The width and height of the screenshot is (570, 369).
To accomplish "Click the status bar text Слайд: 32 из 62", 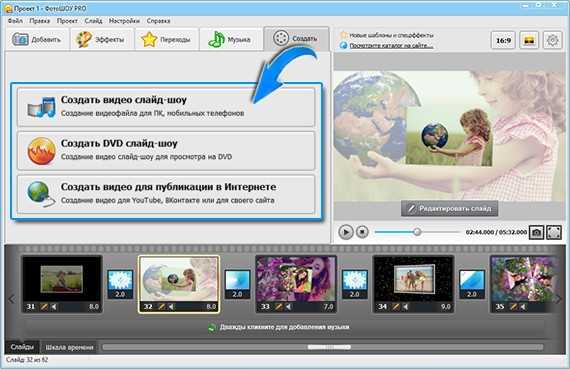I will tap(27, 360).
